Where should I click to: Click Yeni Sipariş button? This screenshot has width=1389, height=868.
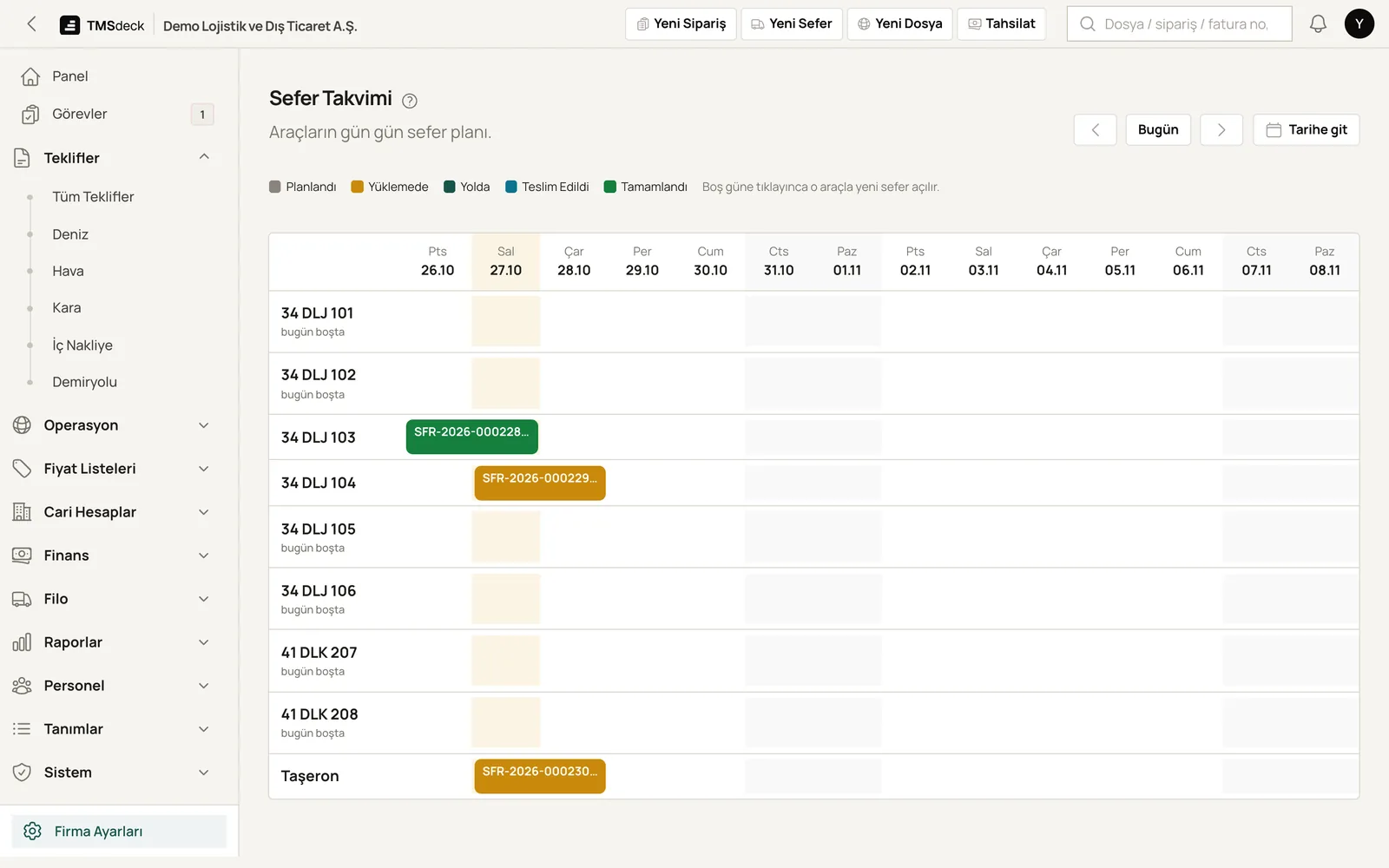pyautogui.click(x=681, y=24)
